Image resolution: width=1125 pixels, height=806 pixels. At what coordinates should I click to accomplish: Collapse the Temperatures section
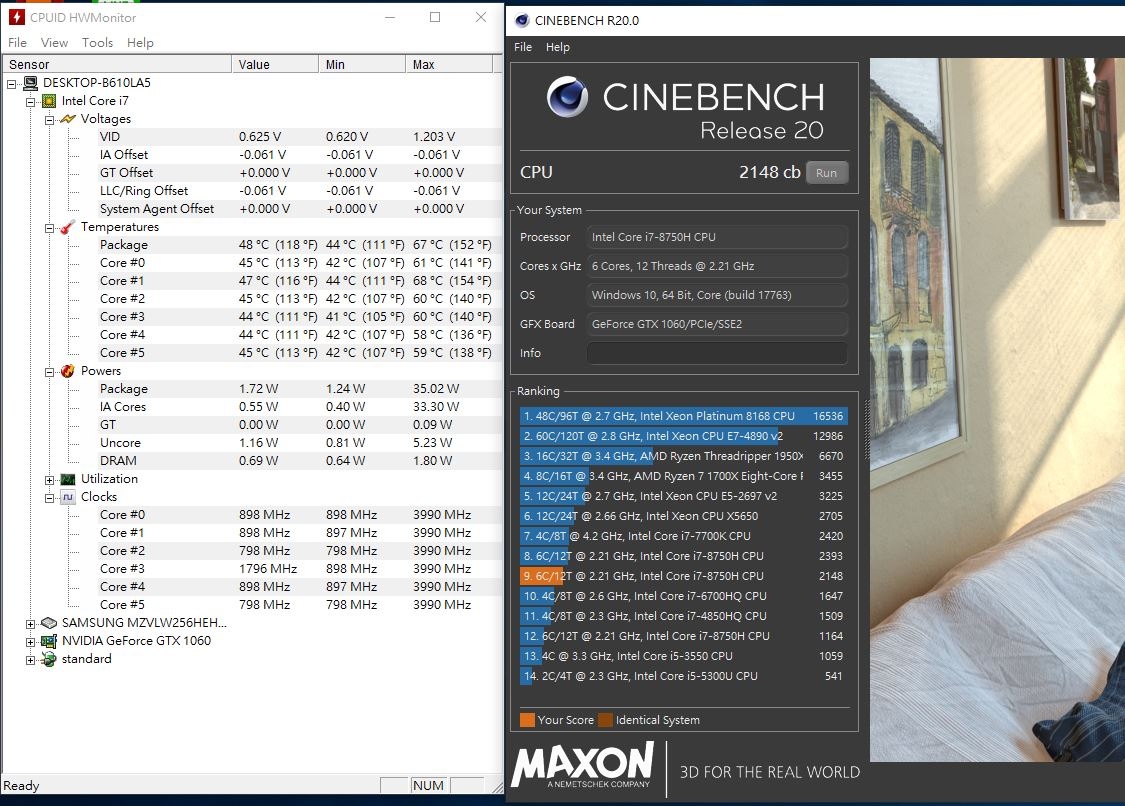49,228
